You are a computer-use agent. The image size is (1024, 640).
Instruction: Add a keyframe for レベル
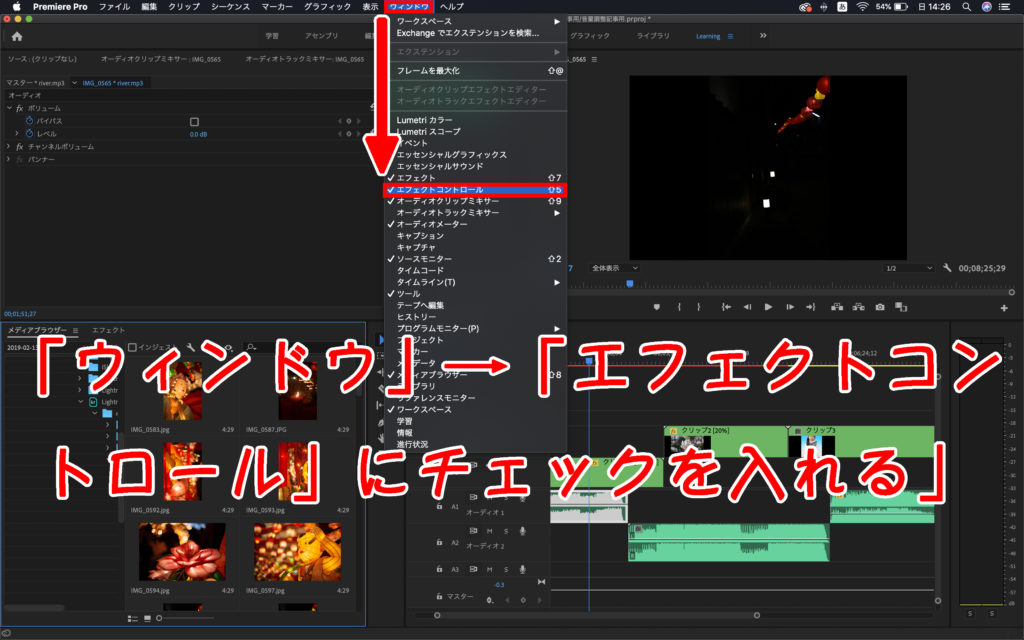(x=349, y=134)
